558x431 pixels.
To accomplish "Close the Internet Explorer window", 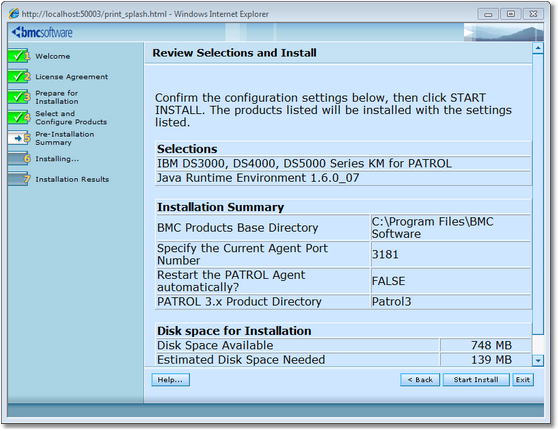I will pos(533,14).
